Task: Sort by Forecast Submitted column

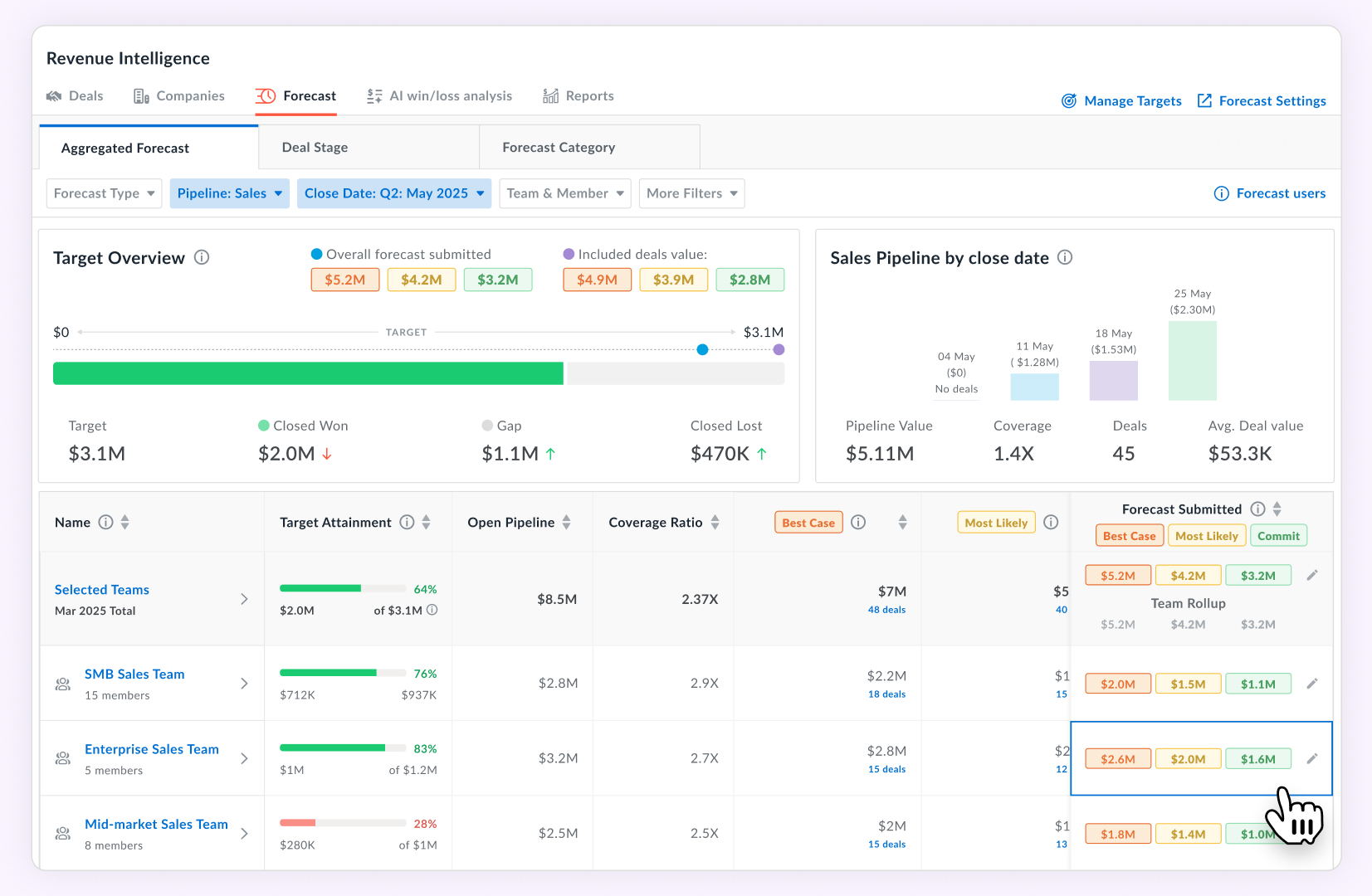Action: pos(1277,509)
